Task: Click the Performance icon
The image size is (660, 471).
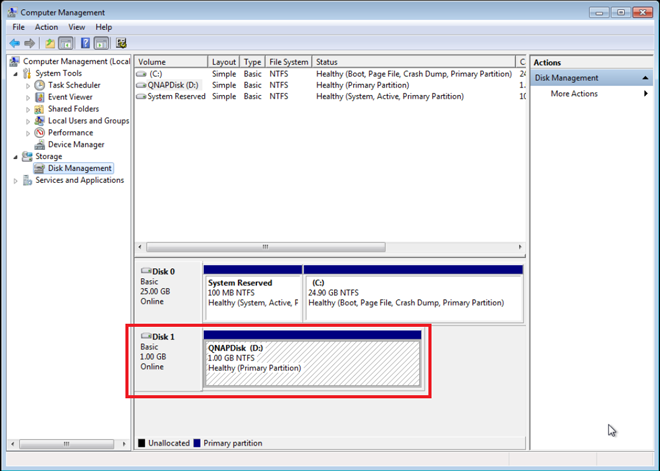Action: 39,133
